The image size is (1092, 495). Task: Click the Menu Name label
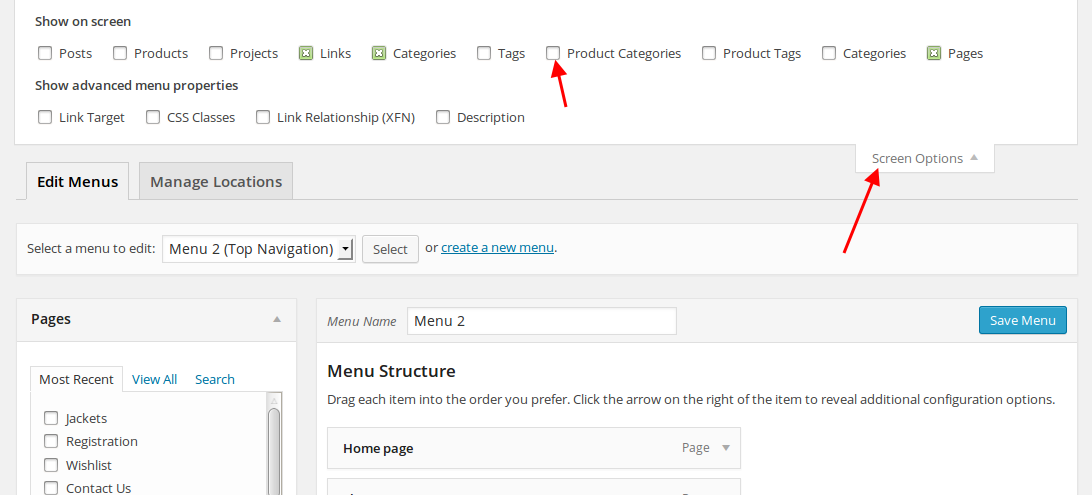pos(361,322)
